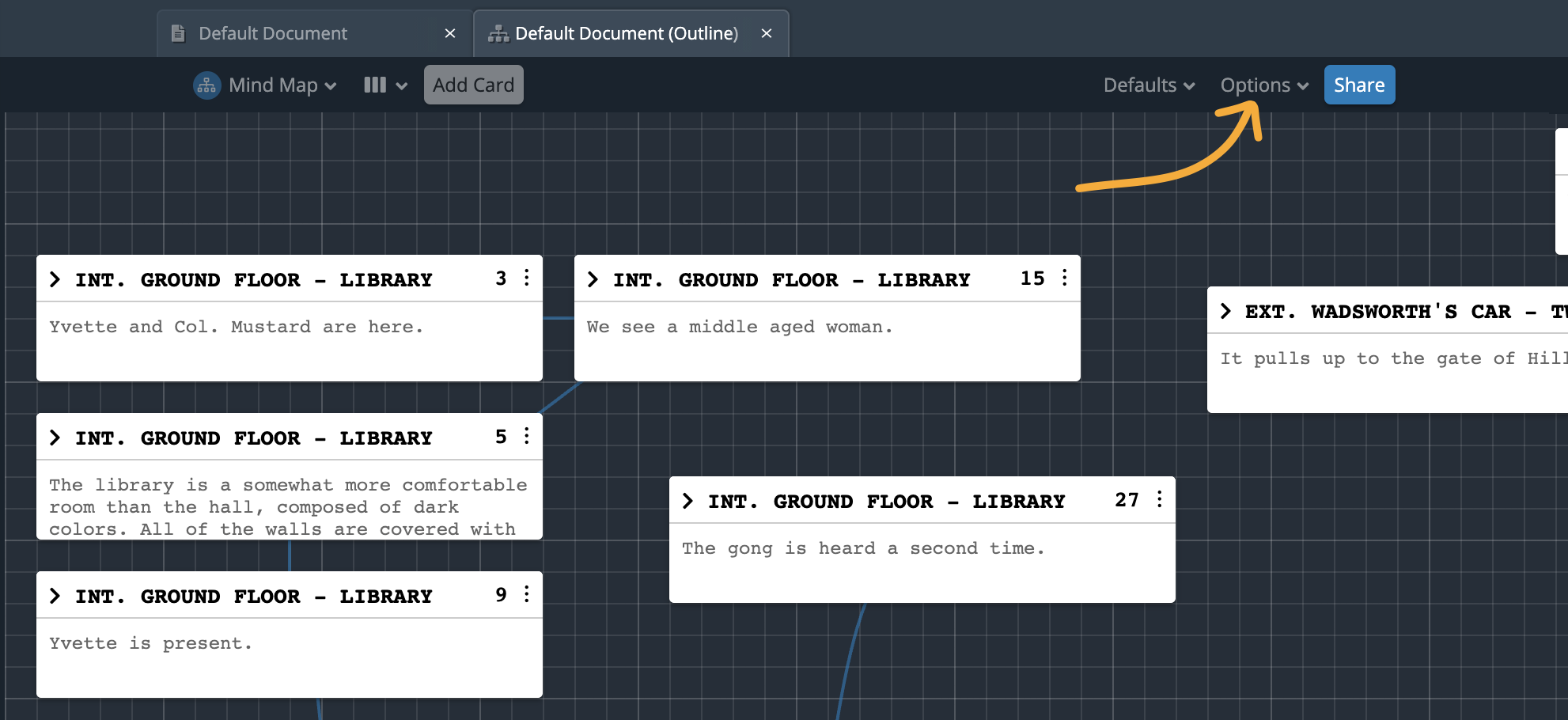Expand card 27 with its chevron
This screenshot has height=720, width=1568.
tap(688, 500)
